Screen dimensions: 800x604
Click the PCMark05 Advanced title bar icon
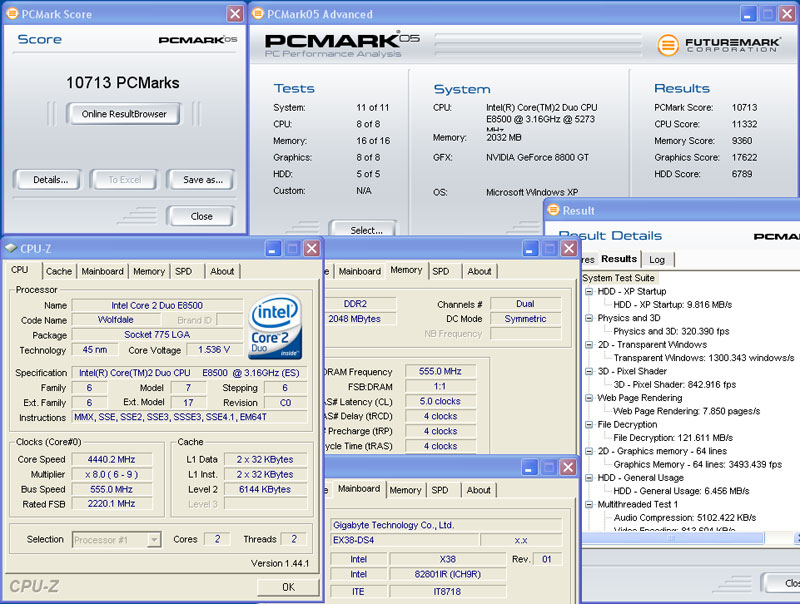258,14
